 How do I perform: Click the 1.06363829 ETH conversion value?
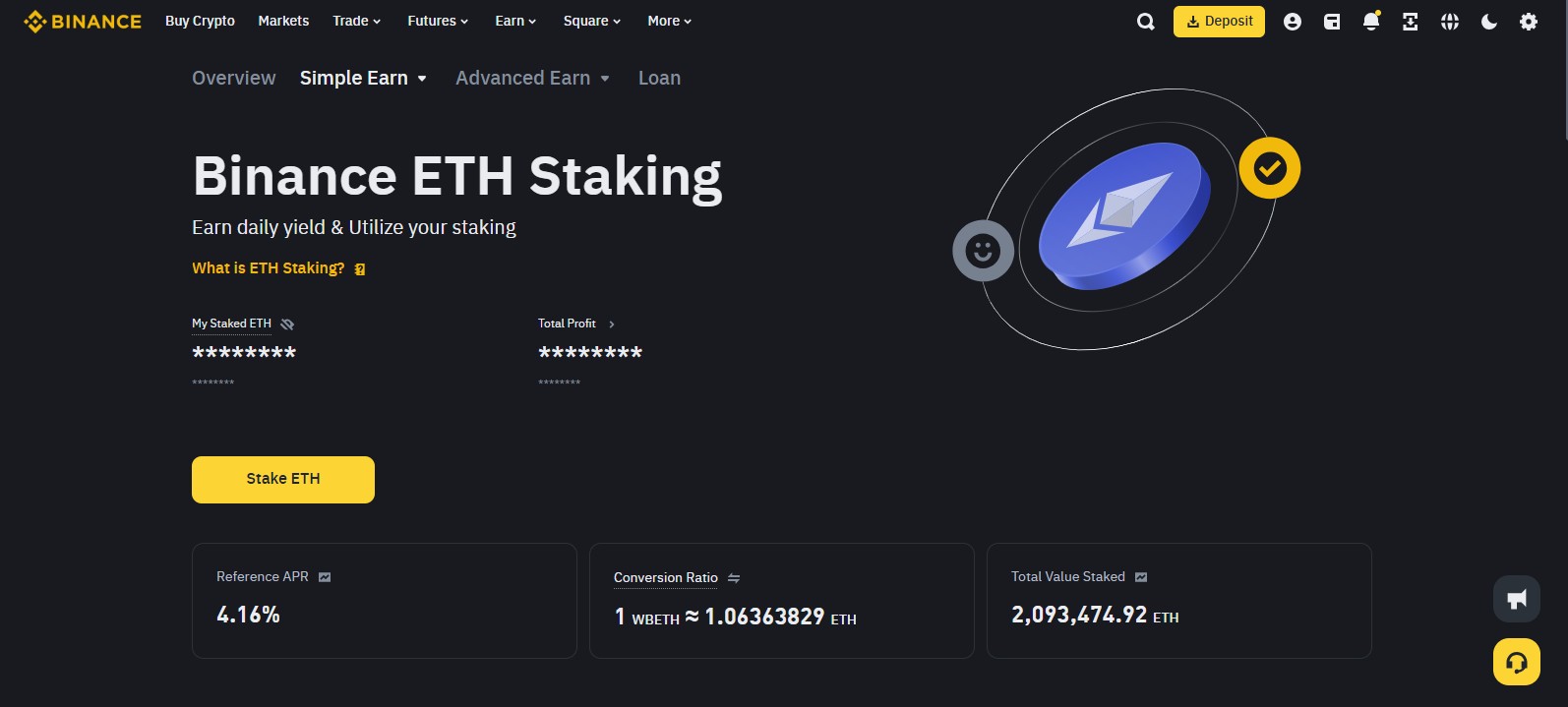780,617
